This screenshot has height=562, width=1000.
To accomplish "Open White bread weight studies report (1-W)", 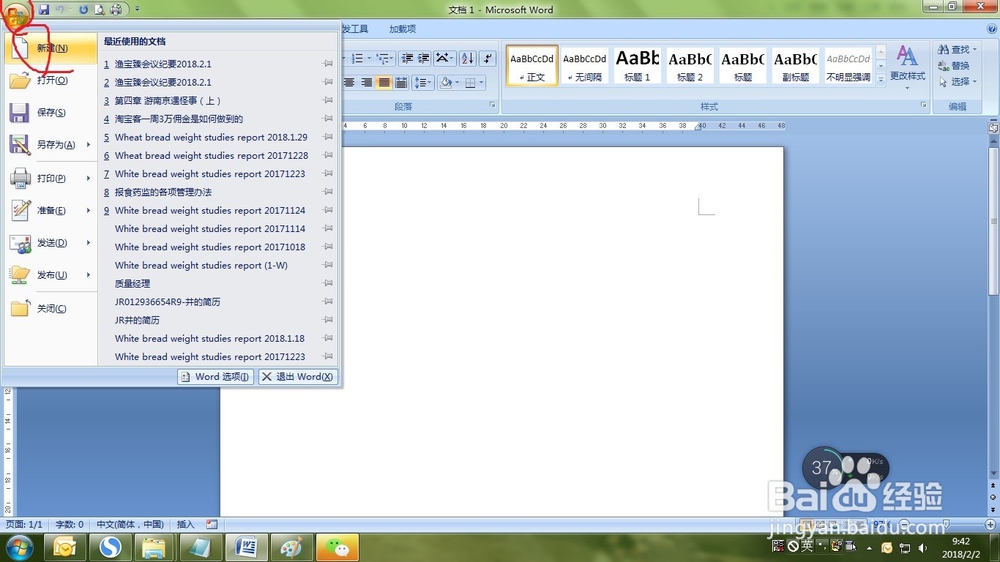I will pyautogui.click(x=201, y=265).
